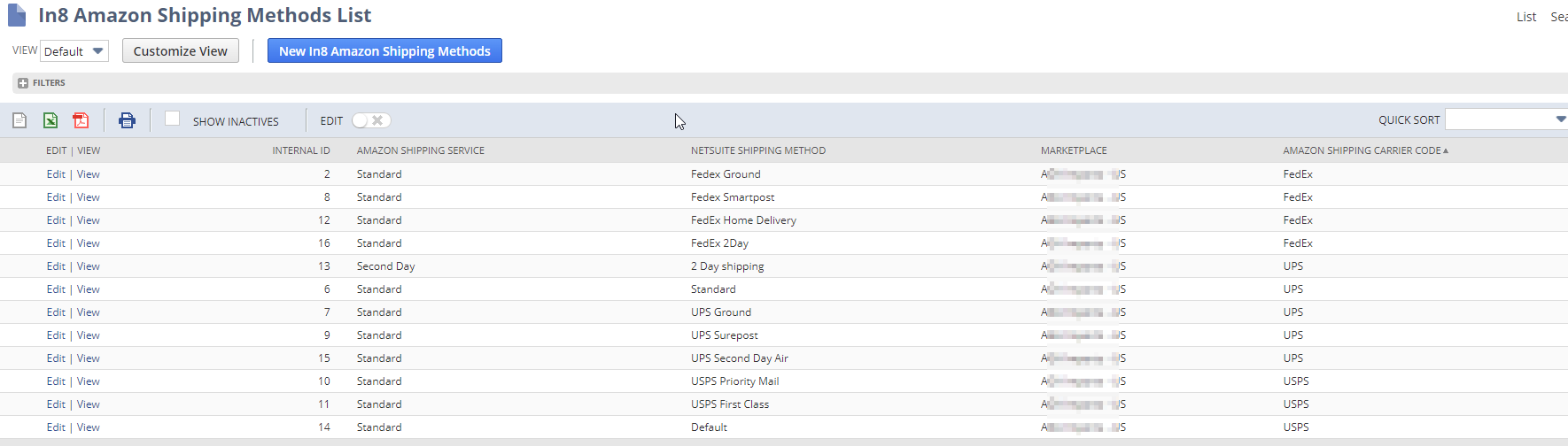Expand the Filters section
Viewport: 1568px width, 446px height.
click(x=49, y=83)
